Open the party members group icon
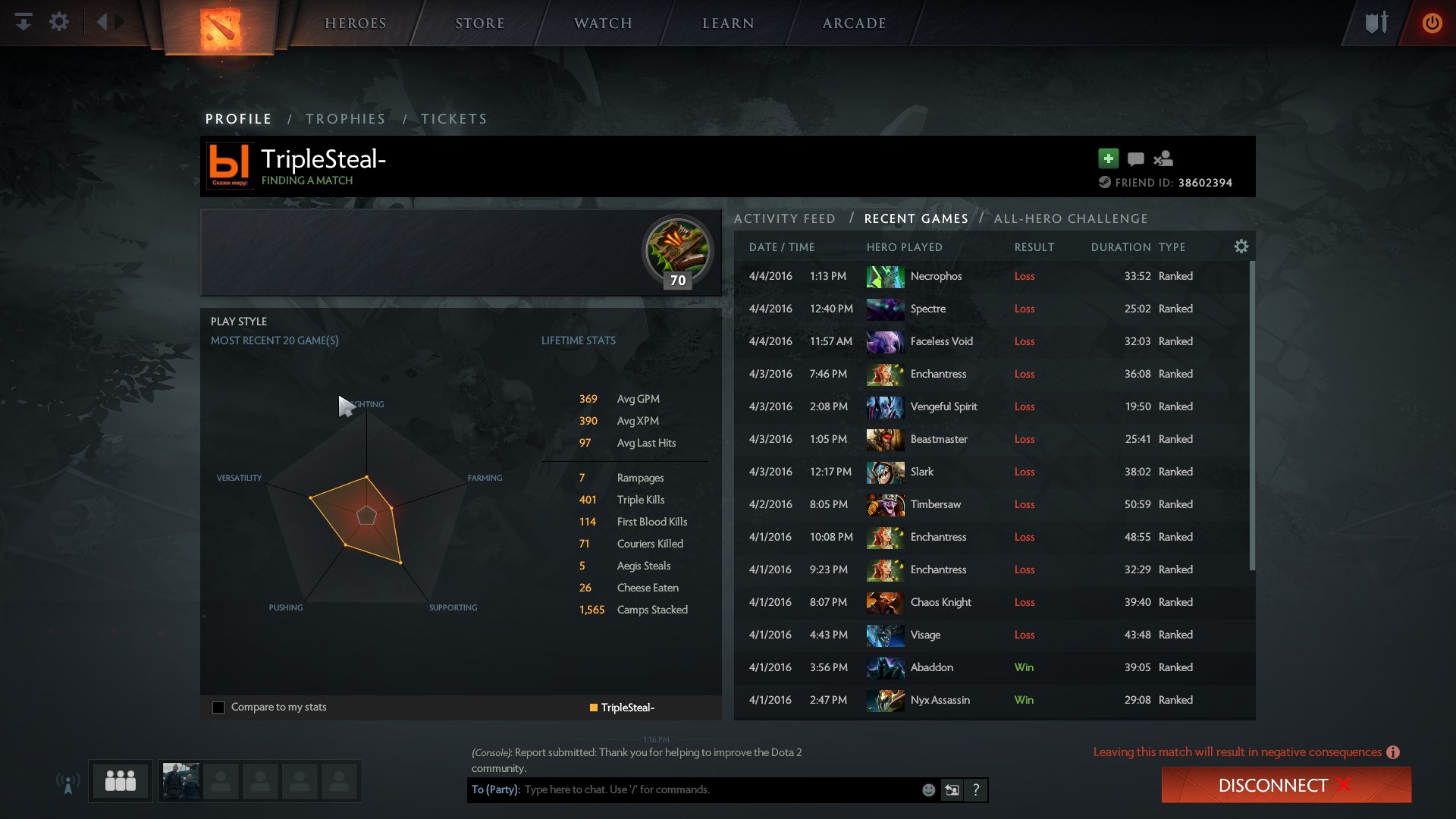The width and height of the screenshot is (1456, 819). coord(120,781)
